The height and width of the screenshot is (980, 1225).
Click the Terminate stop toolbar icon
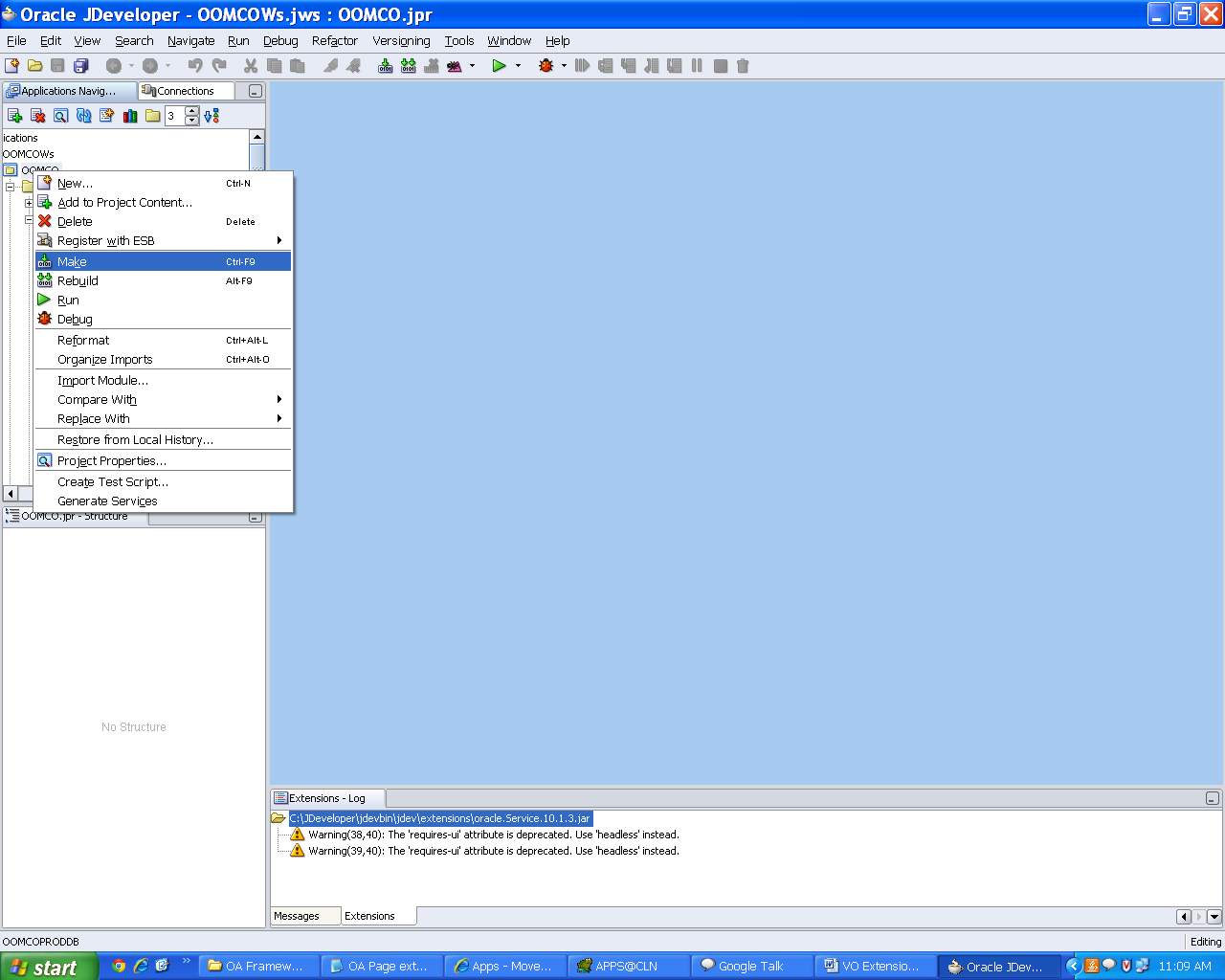point(721,66)
